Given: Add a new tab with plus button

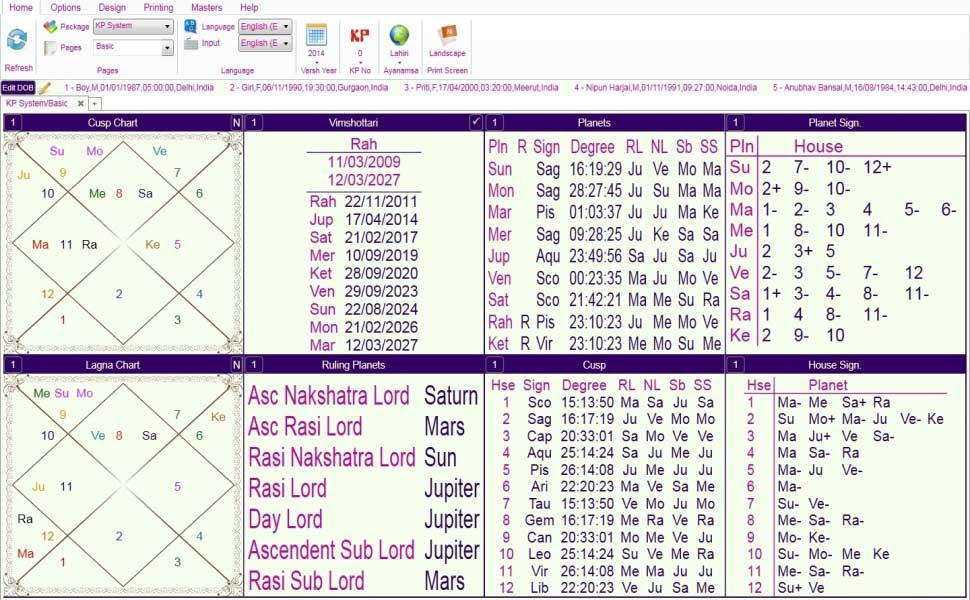Looking at the screenshot, I should (x=95, y=104).
